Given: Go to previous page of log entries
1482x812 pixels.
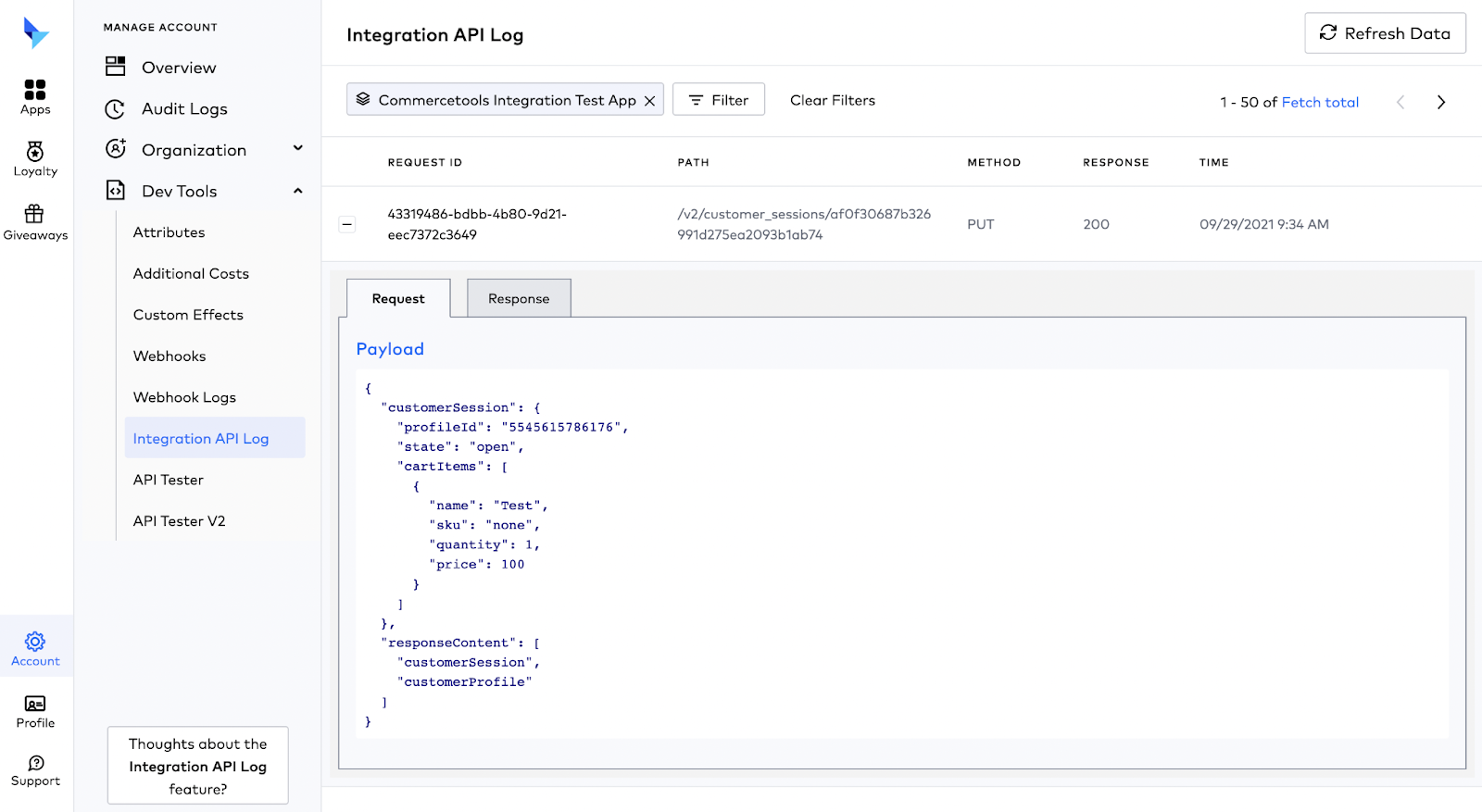Looking at the screenshot, I should pos(1400,102).
